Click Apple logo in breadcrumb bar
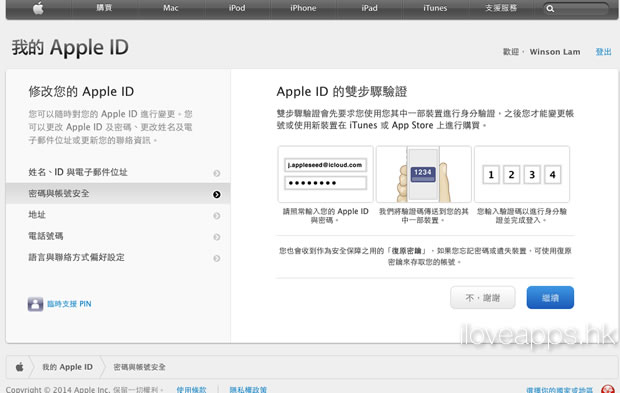The width and height of the screenshot is (620, 393). 19,367
